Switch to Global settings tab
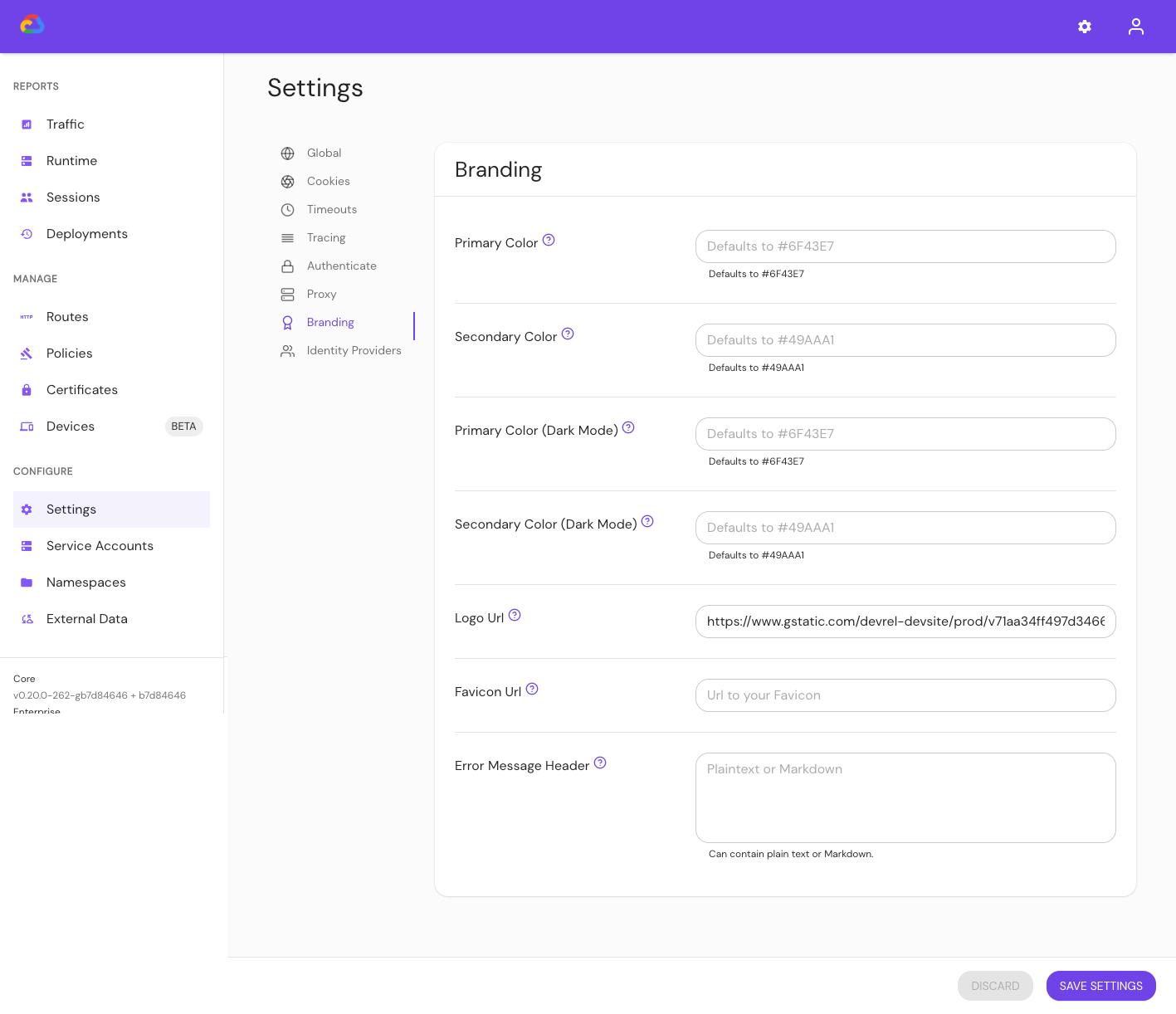Screen dimensions: 1176x1014 pos(324,154)
